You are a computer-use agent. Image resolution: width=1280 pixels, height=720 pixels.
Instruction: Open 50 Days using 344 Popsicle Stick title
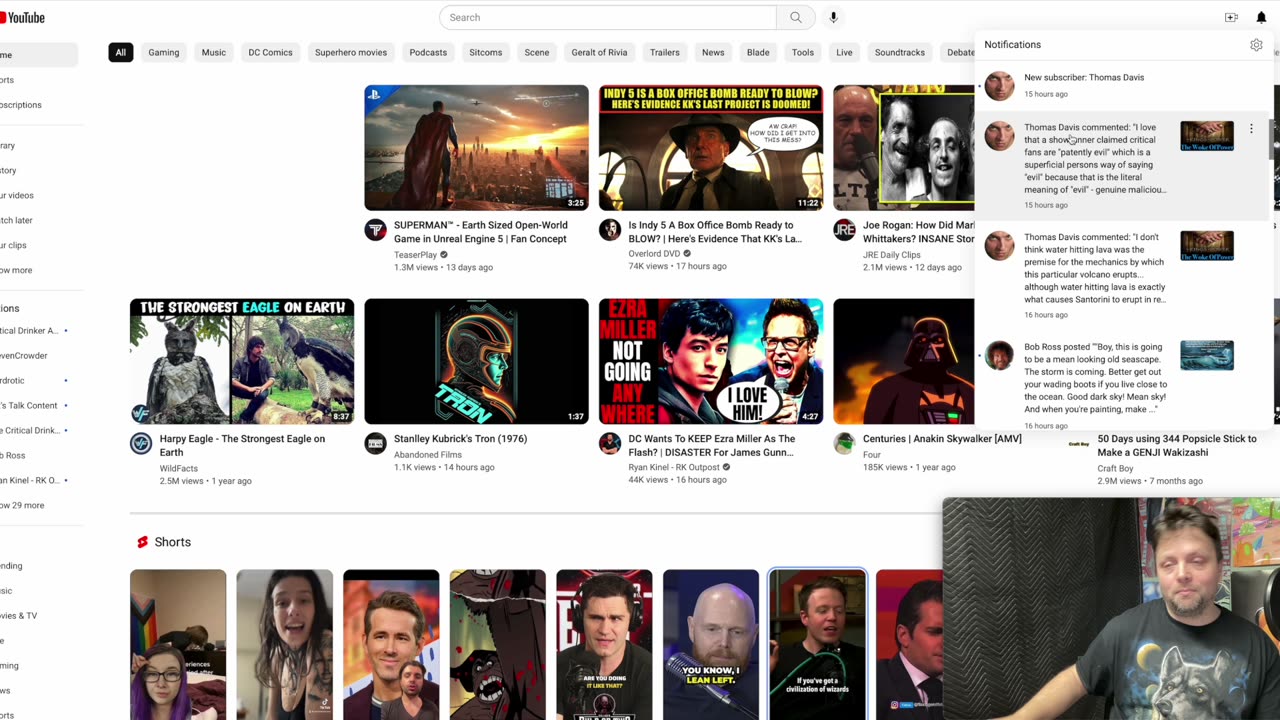(x=1177, y=445)
